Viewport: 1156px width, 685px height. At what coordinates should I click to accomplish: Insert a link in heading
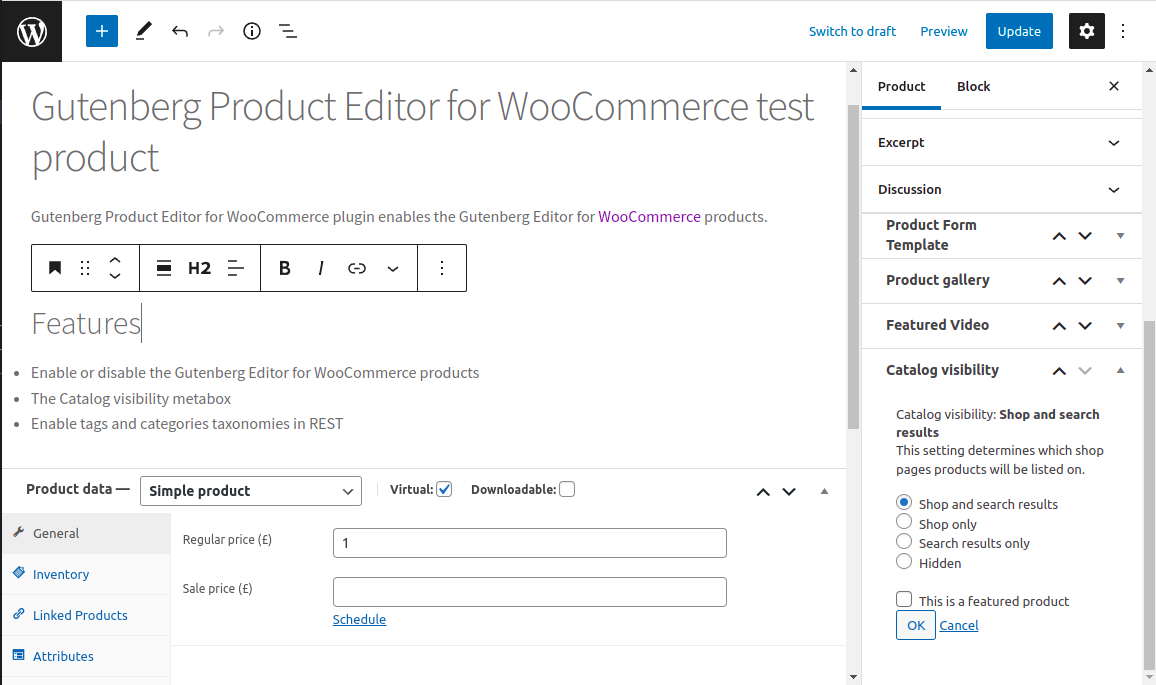[x=357, y=268]
